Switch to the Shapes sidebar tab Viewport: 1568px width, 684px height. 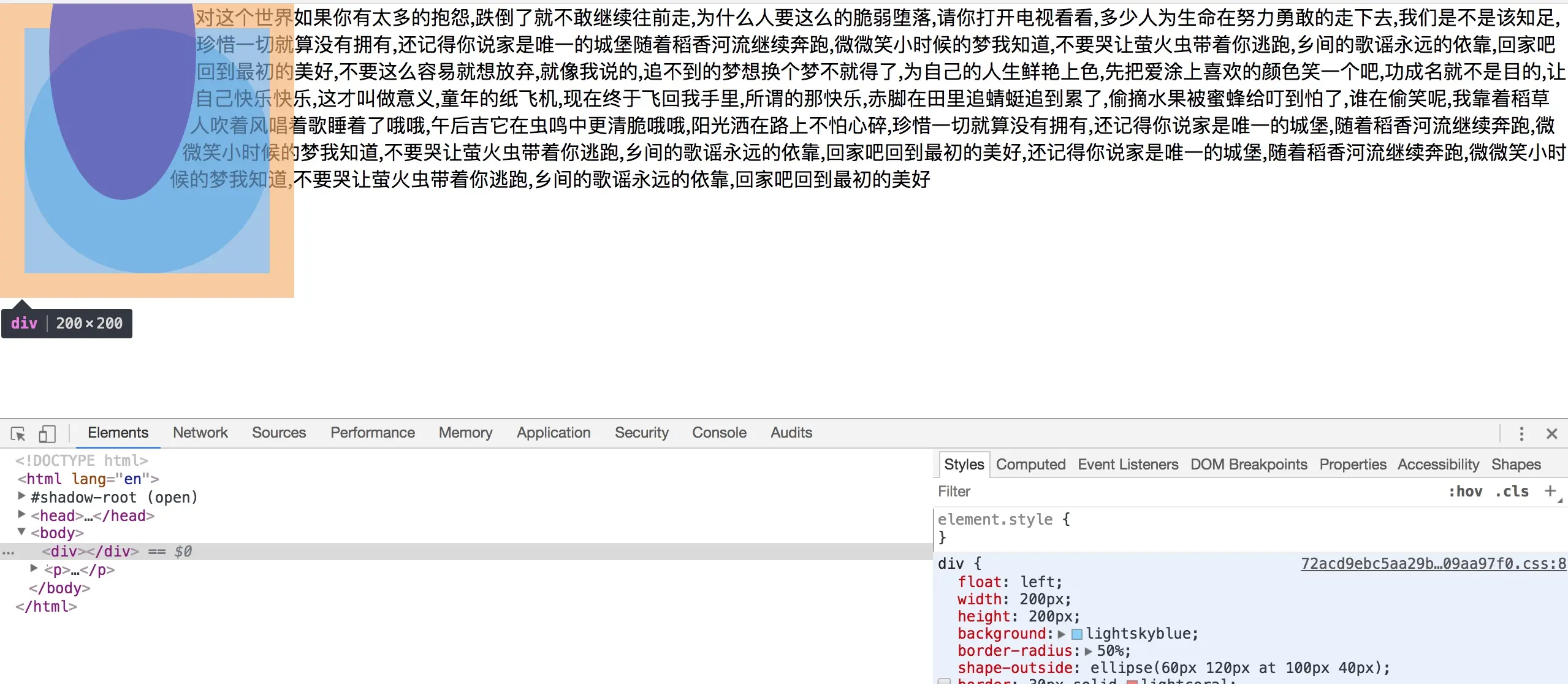1515,465
